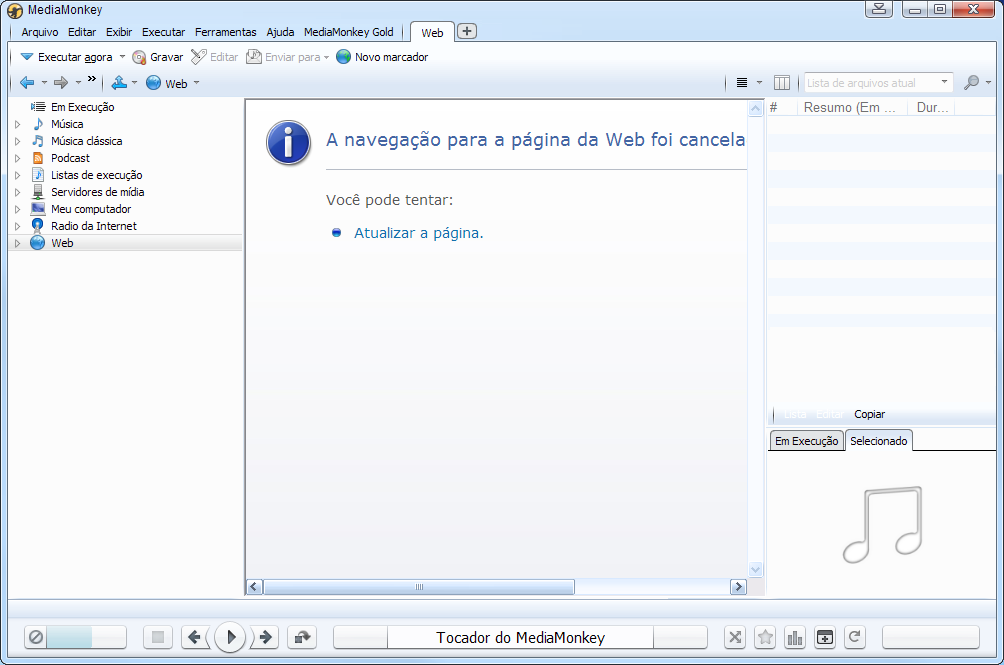Open the Ferramentas menu

coord(225,32)
